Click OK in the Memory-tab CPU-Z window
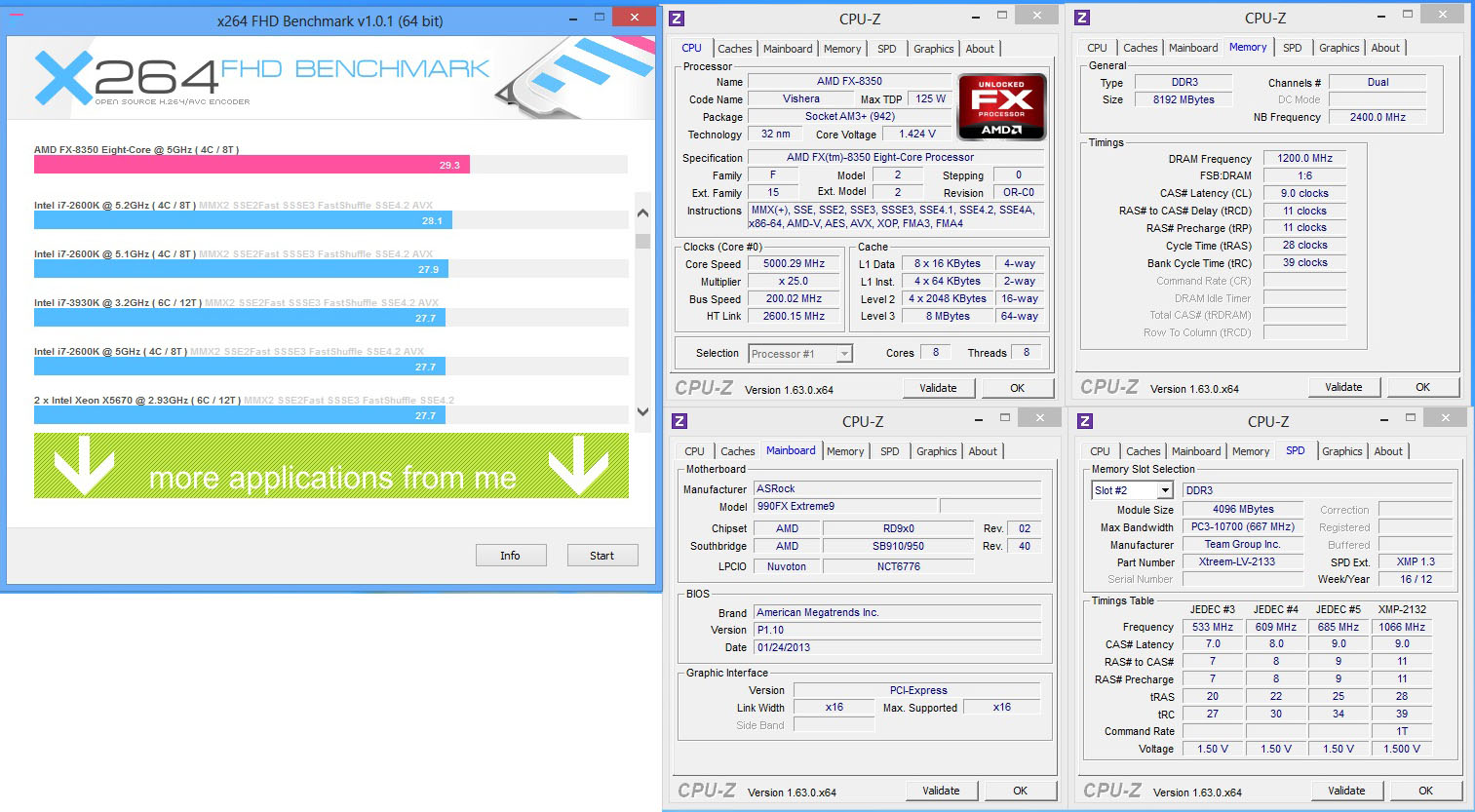The height and width of the screenshot is (812, 1475). [x=1422, y=387]
